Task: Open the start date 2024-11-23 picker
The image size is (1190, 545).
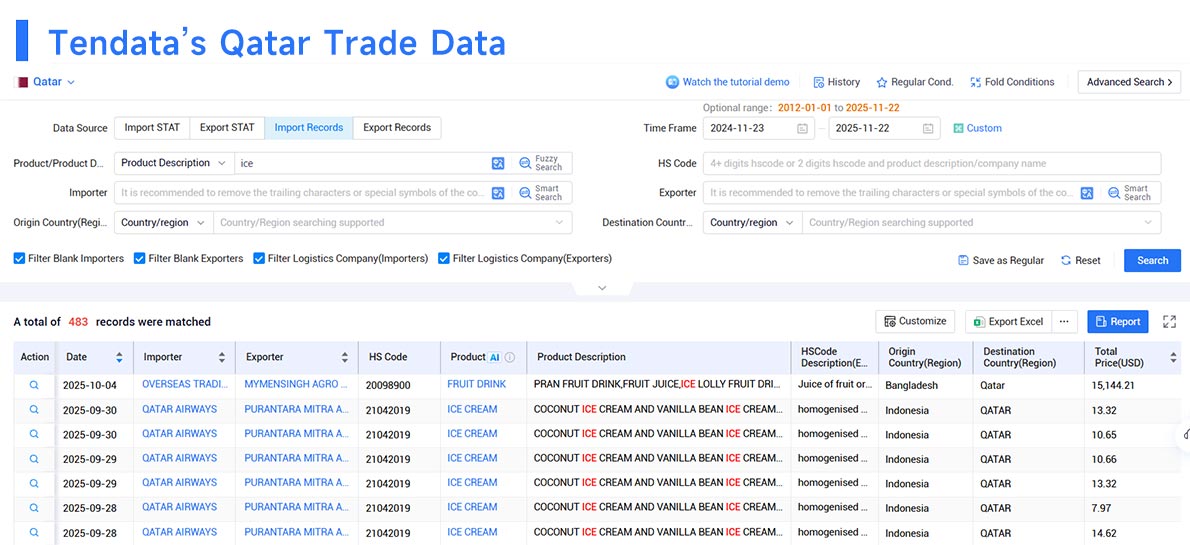Action: [x=758, y=128]
